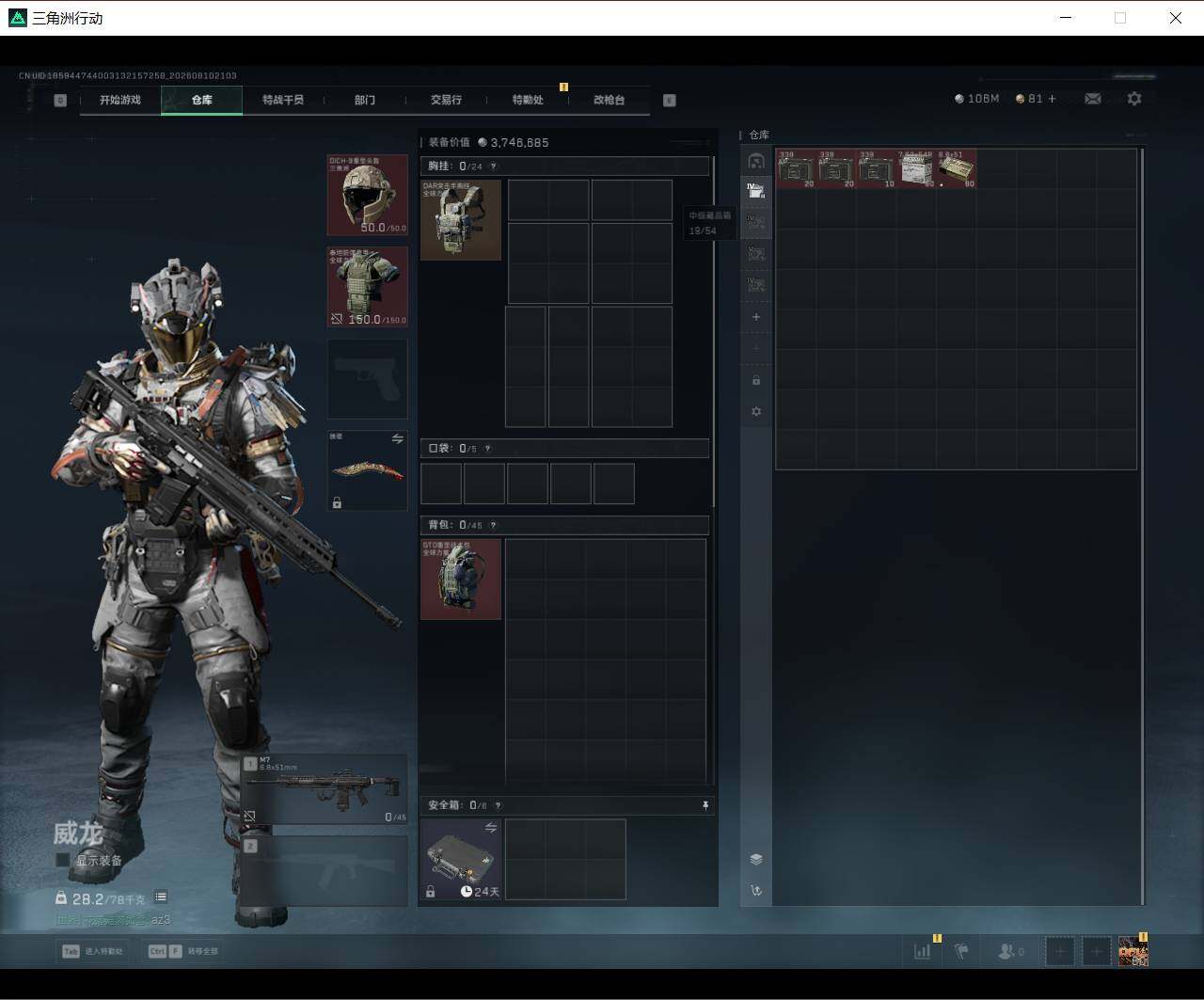Select the M7 primary weapon slot
Viewport: 1204px width, 1000px height.
325,789
